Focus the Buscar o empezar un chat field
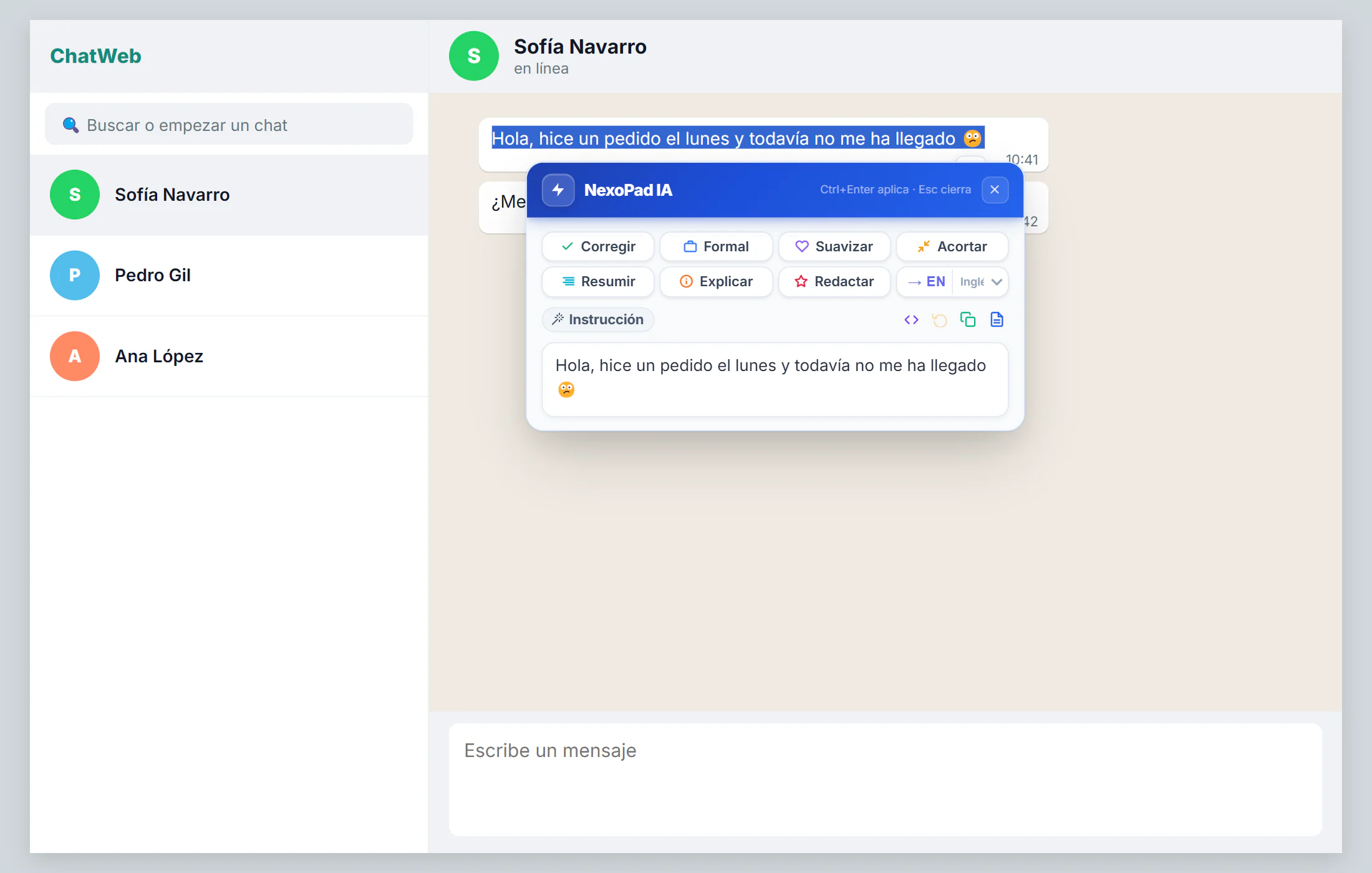The height and width of the screenshot is (873, 1372). 229,125
